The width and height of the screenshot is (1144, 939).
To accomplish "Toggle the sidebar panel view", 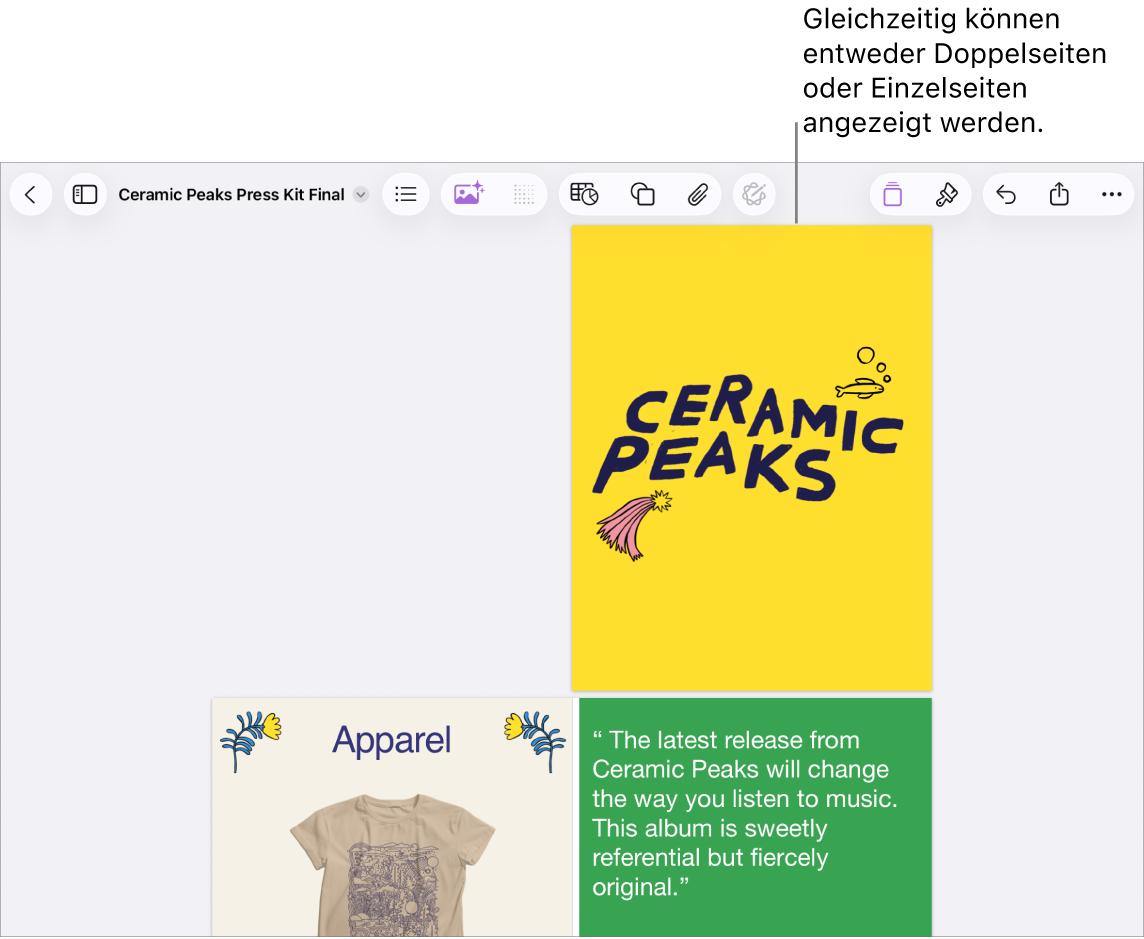I will 85,195.
